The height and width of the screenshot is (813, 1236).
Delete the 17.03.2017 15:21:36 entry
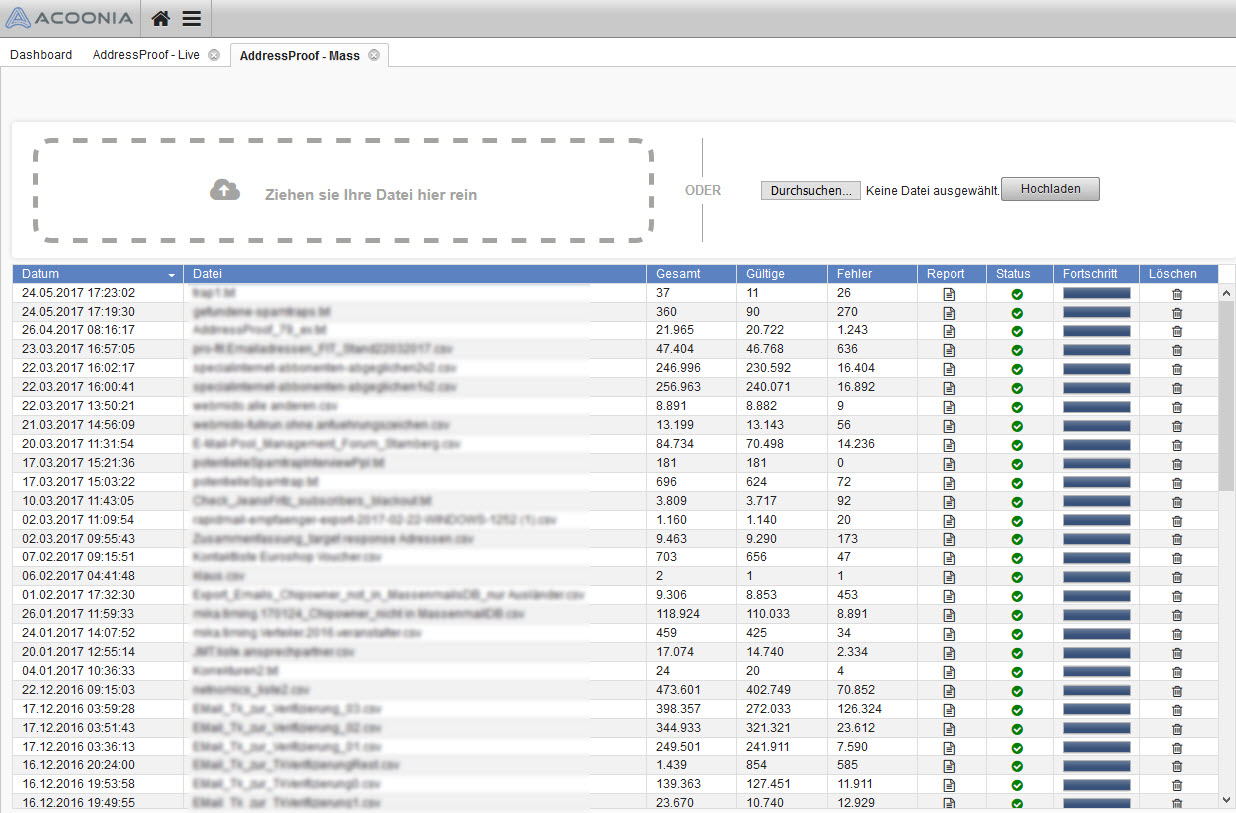coord(1177,464)
